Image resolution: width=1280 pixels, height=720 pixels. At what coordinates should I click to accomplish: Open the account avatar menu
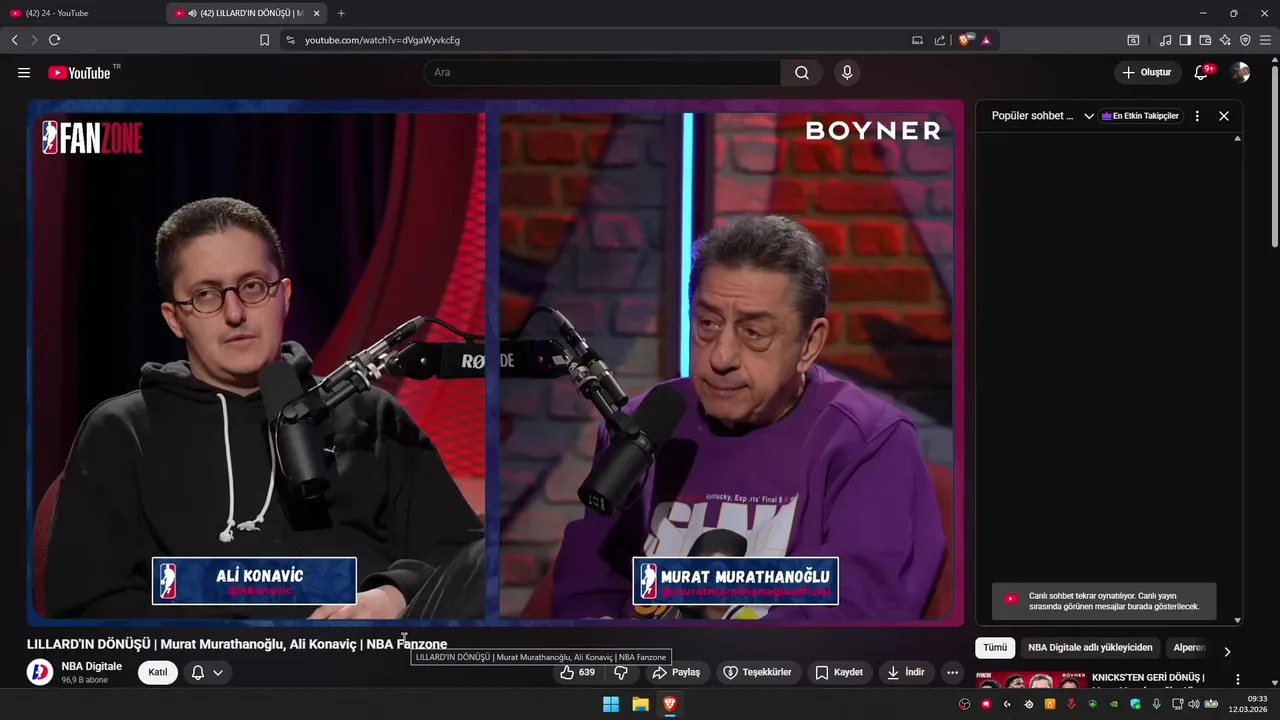1240,72
